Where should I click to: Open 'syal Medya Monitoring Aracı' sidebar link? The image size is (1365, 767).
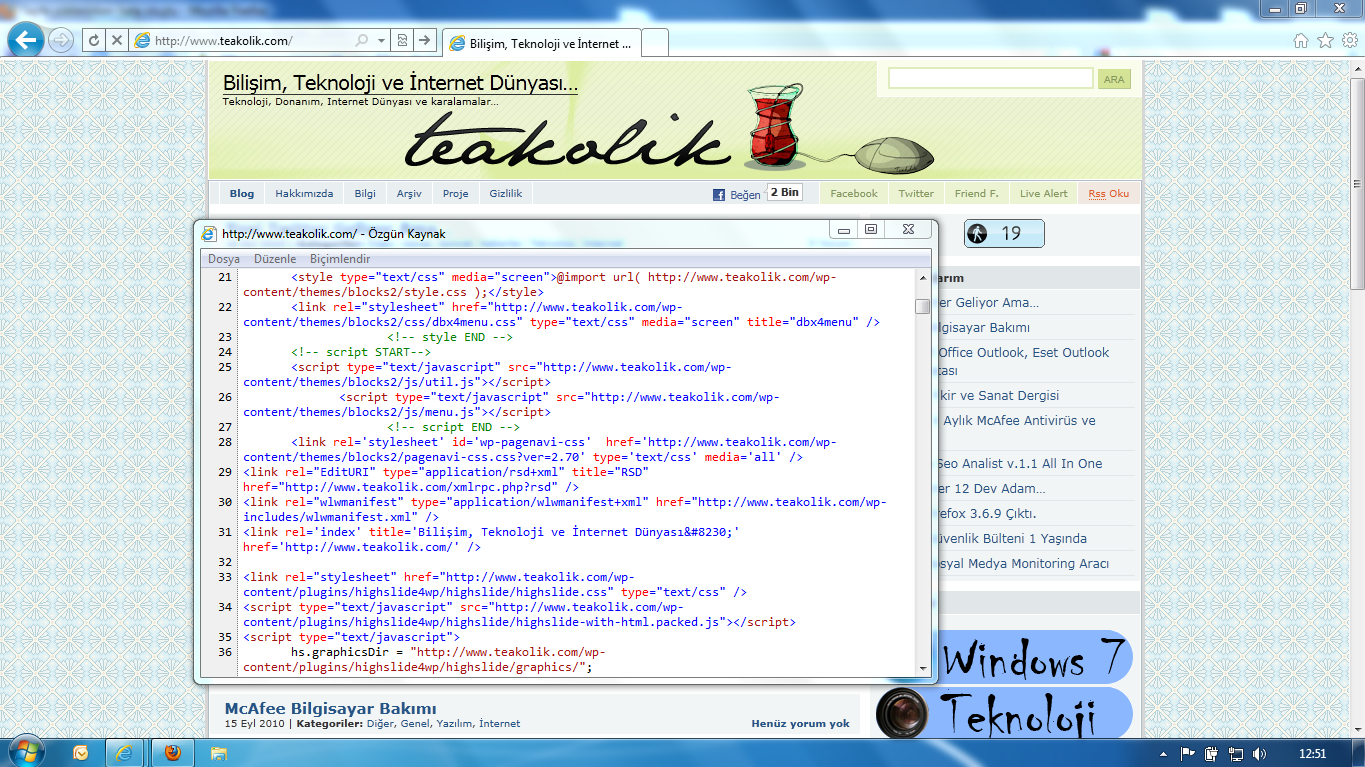[x=1023, y=564]
